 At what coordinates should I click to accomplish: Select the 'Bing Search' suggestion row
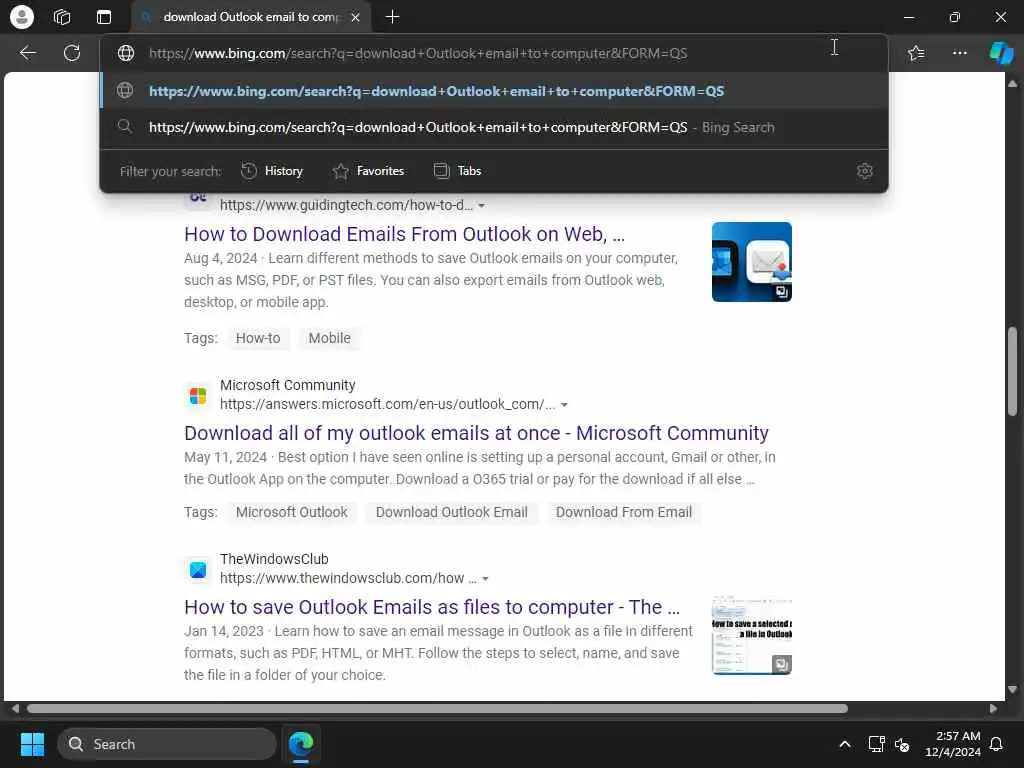(x=494, y=127)
